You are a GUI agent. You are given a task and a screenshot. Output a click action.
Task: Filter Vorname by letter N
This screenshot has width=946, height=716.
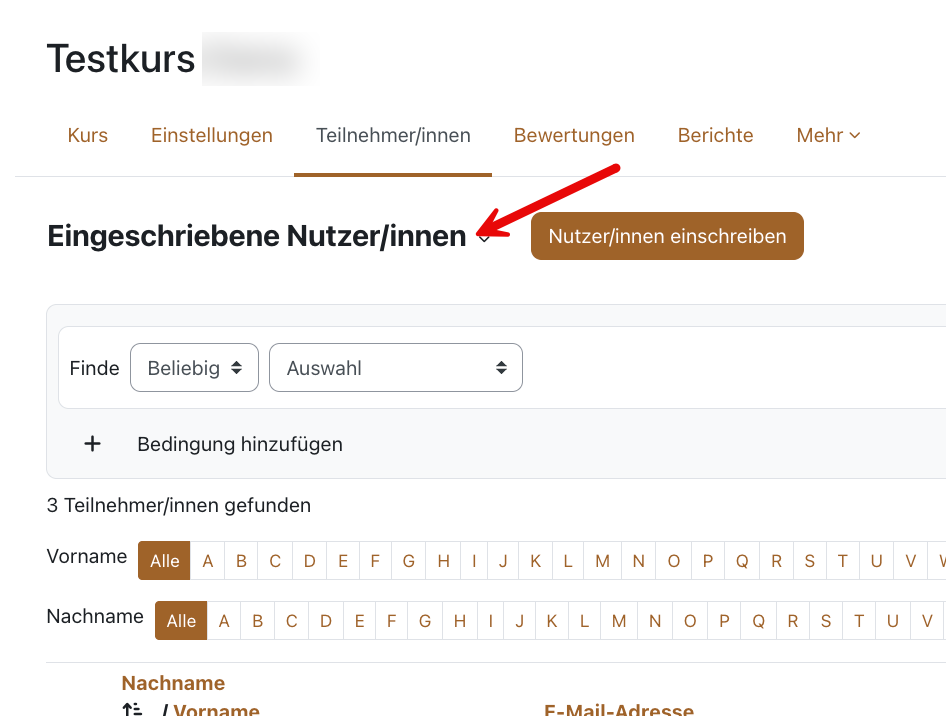638,561
